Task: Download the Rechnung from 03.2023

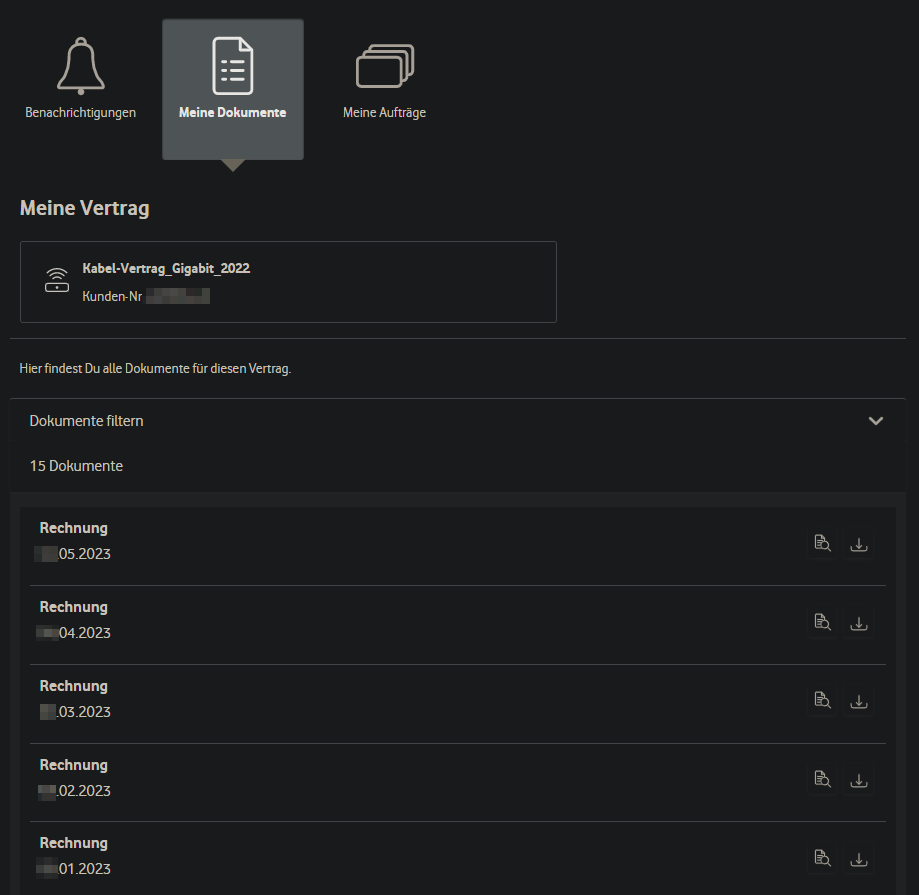Action: [x=859, y=701]
